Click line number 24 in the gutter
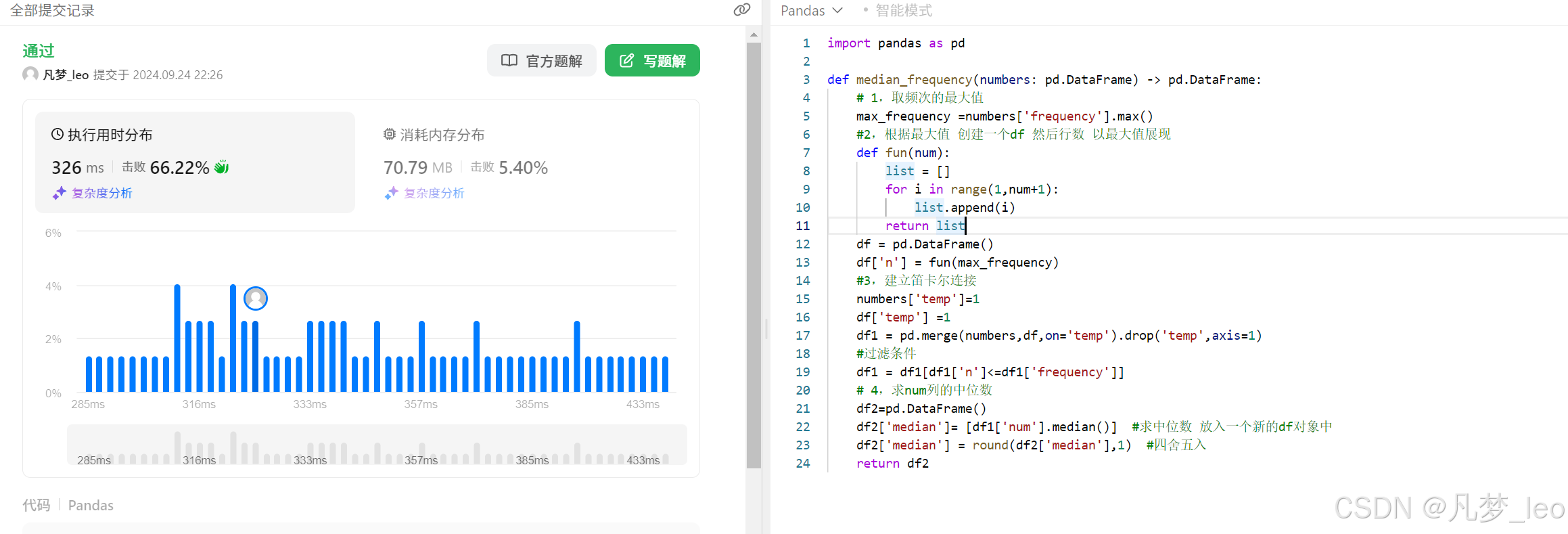Viewport: 1568px width, 534px height. point(802,463)
